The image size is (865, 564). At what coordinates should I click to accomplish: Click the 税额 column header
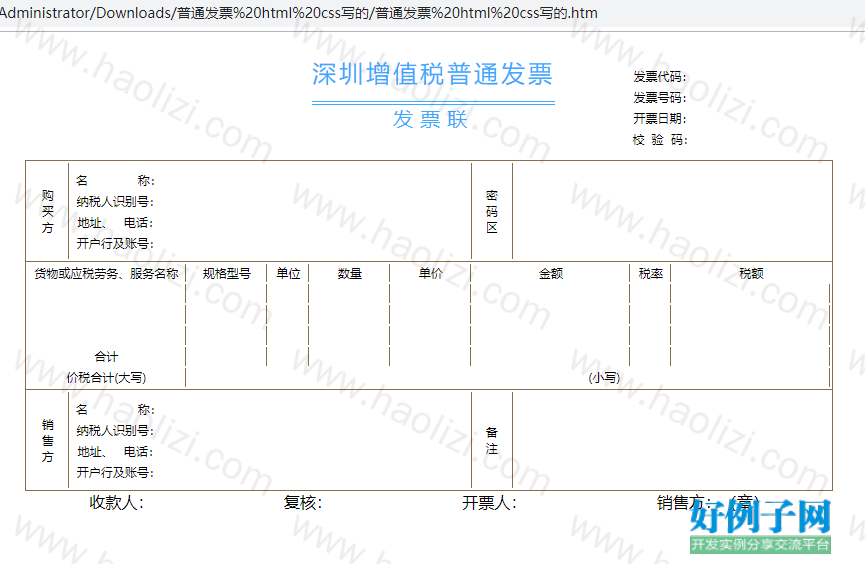751,274
